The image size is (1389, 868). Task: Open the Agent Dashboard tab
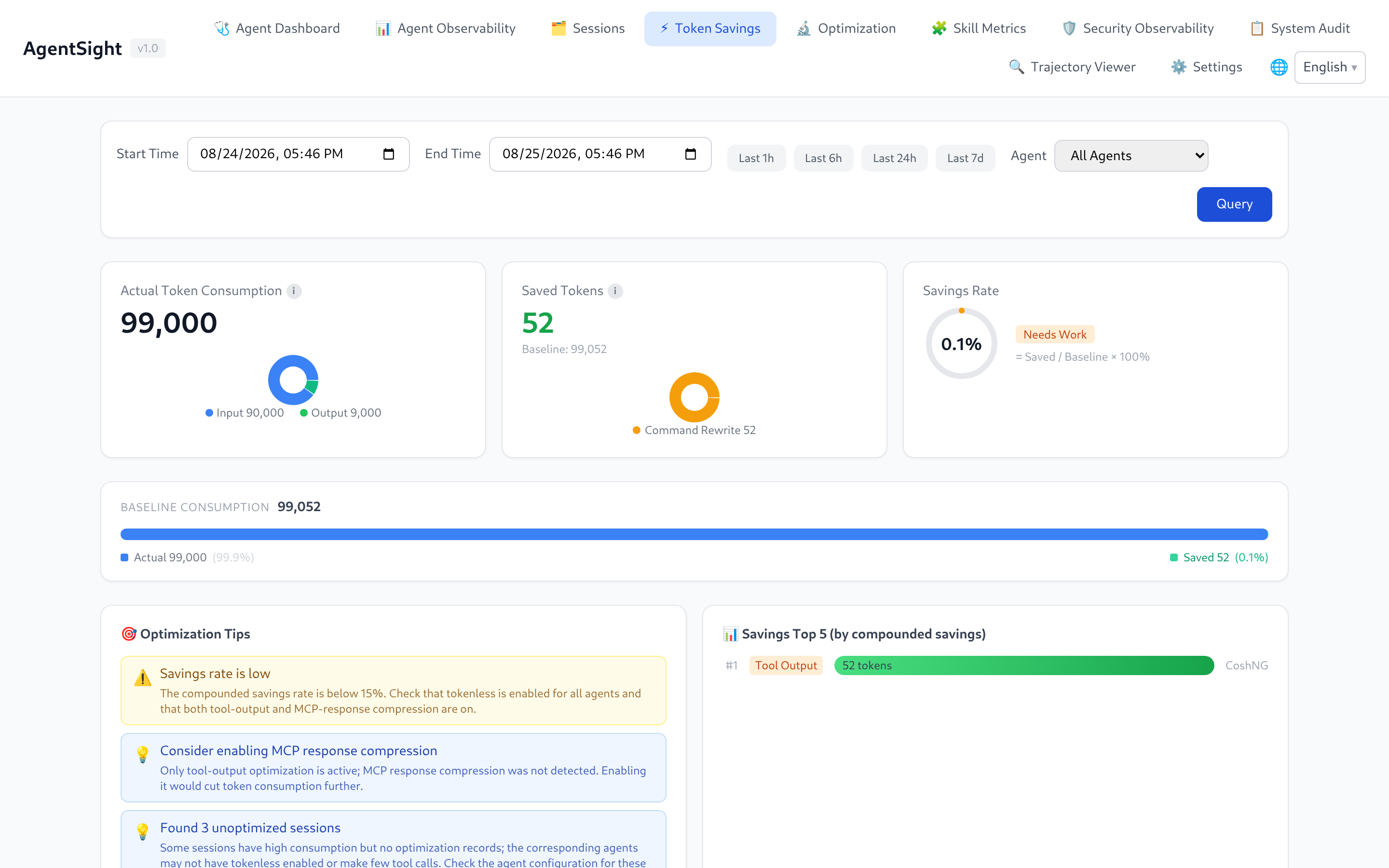[x=277, y=28]
